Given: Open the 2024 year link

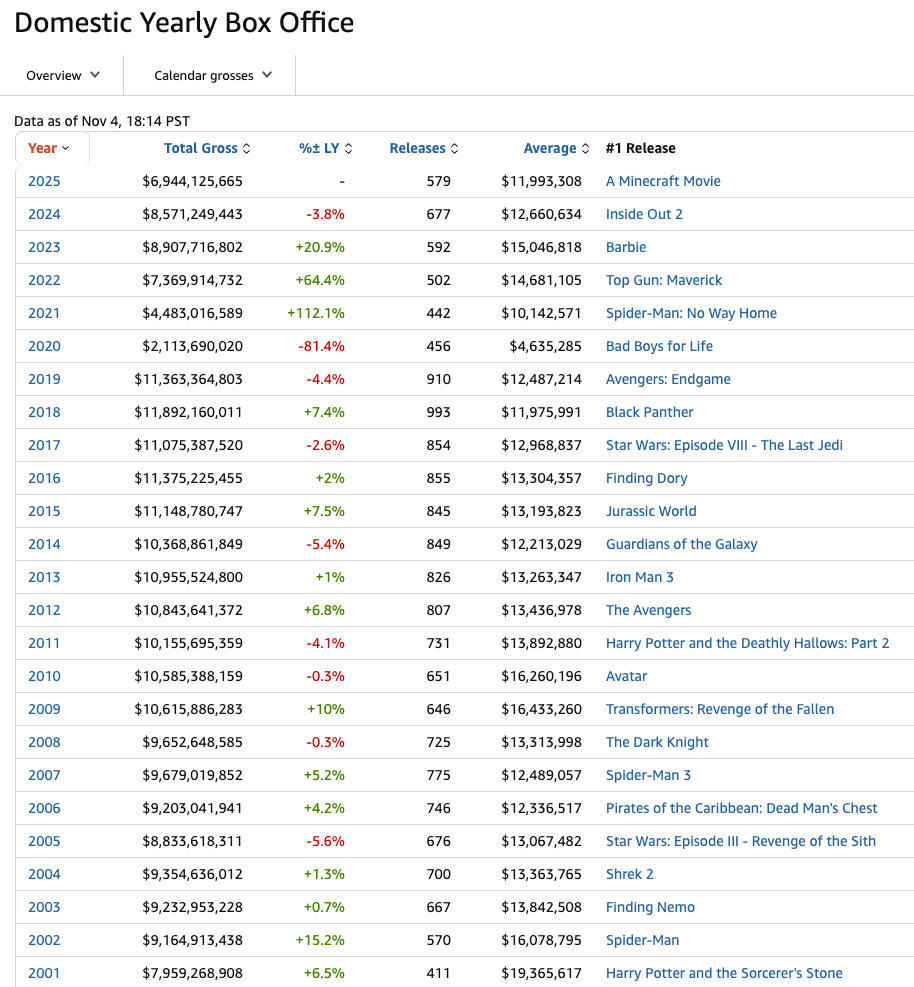Looking at the screenshot, I should (x=44, y=215).
